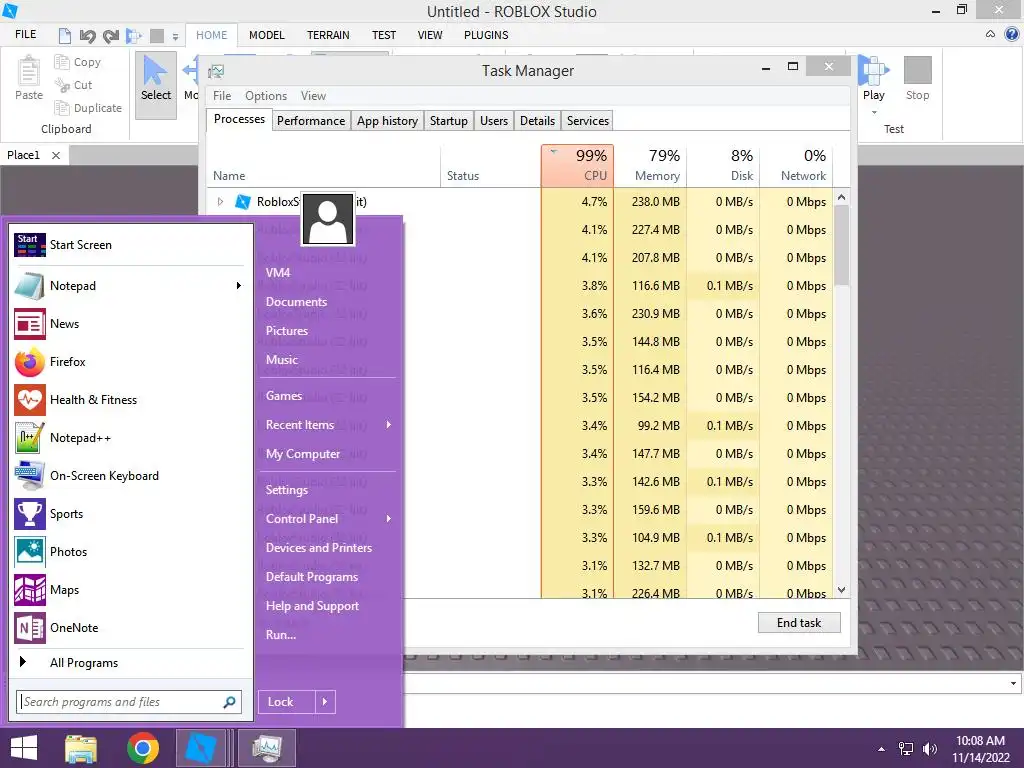1024x768 pixels.
Task: Open quick access toolbar customize arrow
Action: click(x=175, y=37)
